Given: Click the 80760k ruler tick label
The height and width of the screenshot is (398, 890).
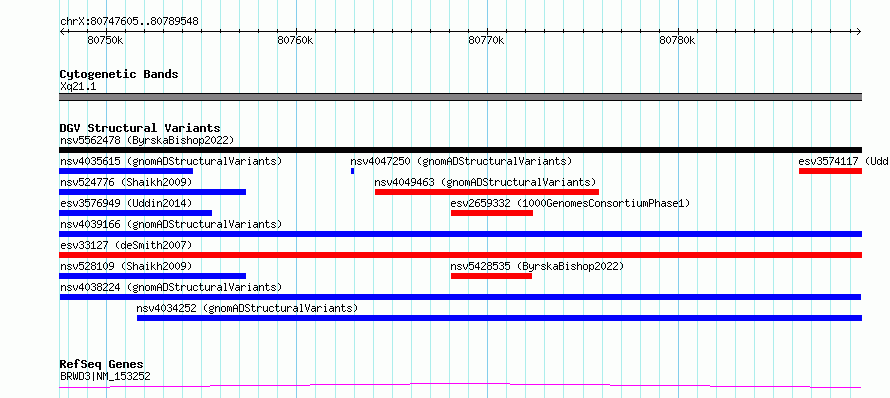Looking at the screenshot, I should 295,41.
